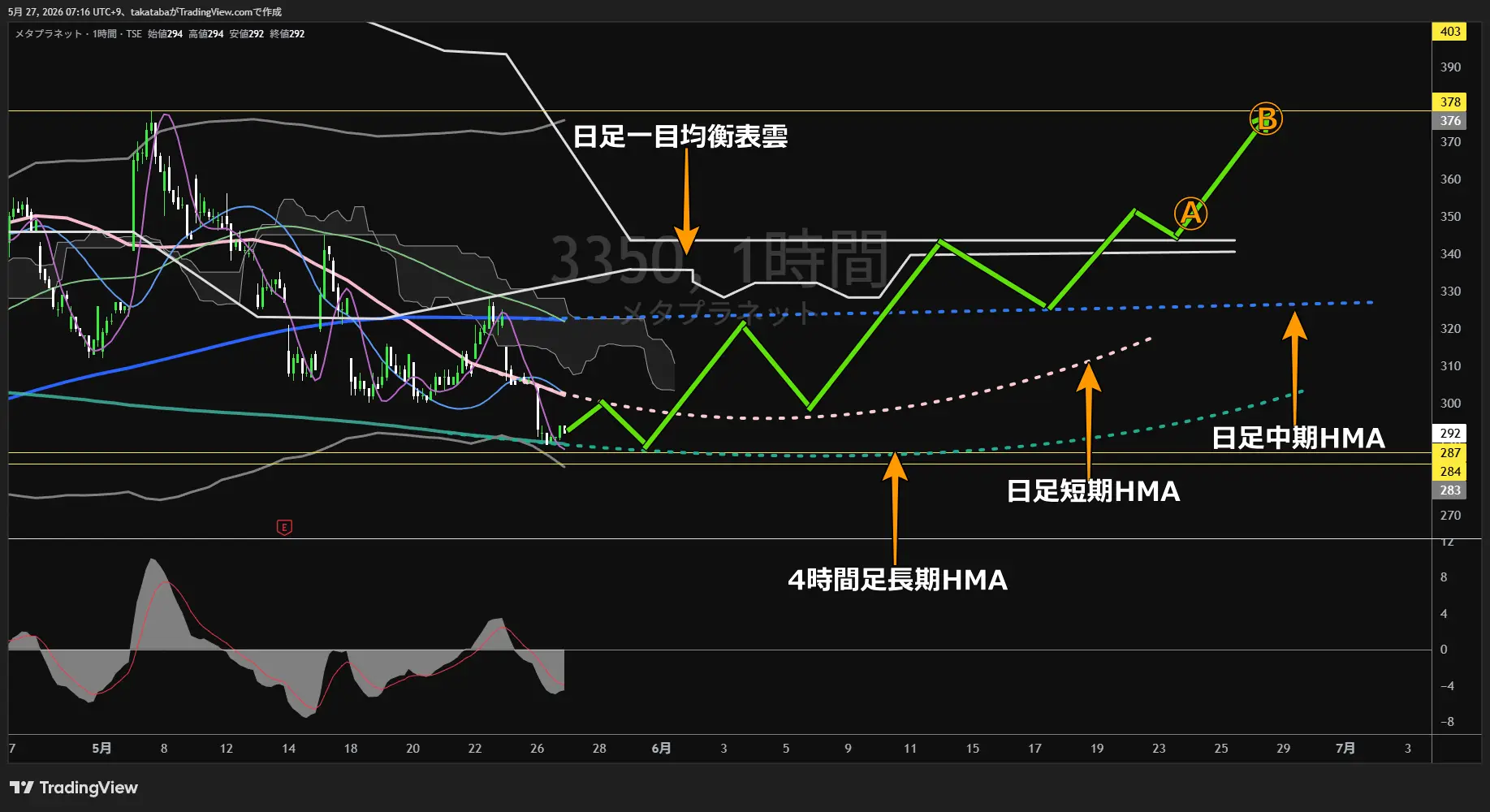Click date 11 on the time axis
Viewport: 1490px width, 812px height.
[x=910, y=749]
